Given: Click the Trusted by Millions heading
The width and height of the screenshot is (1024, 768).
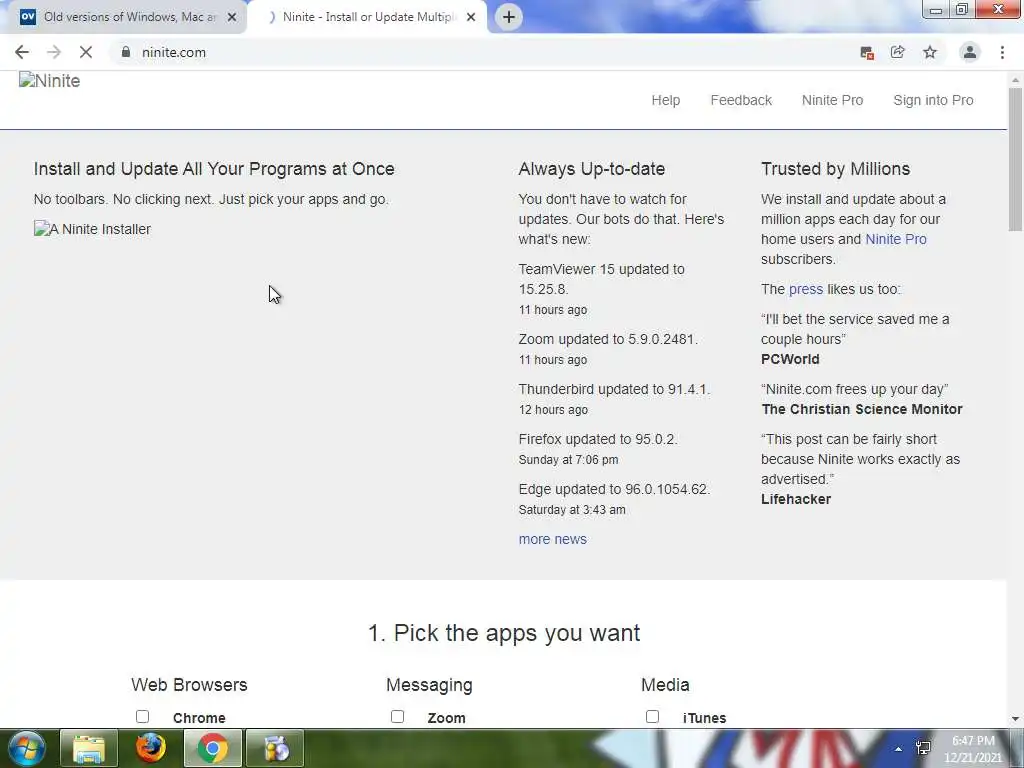Looking at the screenshot, I should pyautogui.click(x=835, y=169).
